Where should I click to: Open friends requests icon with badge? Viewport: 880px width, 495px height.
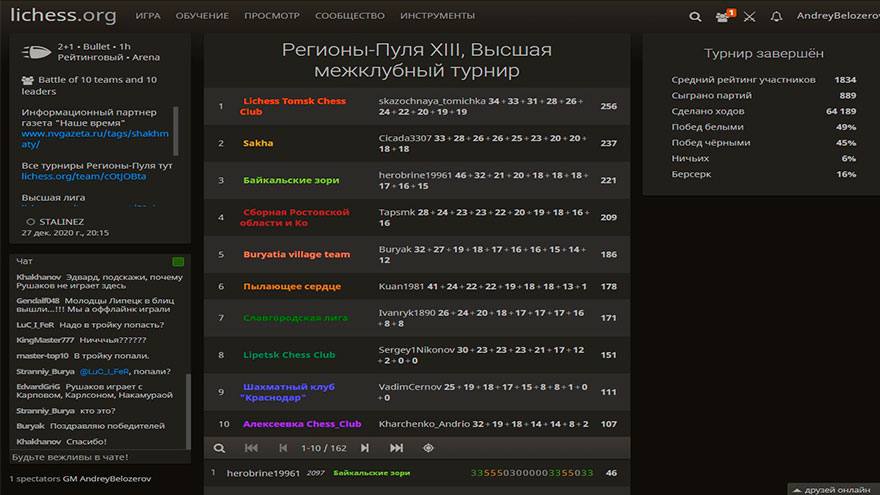[725, 16]
